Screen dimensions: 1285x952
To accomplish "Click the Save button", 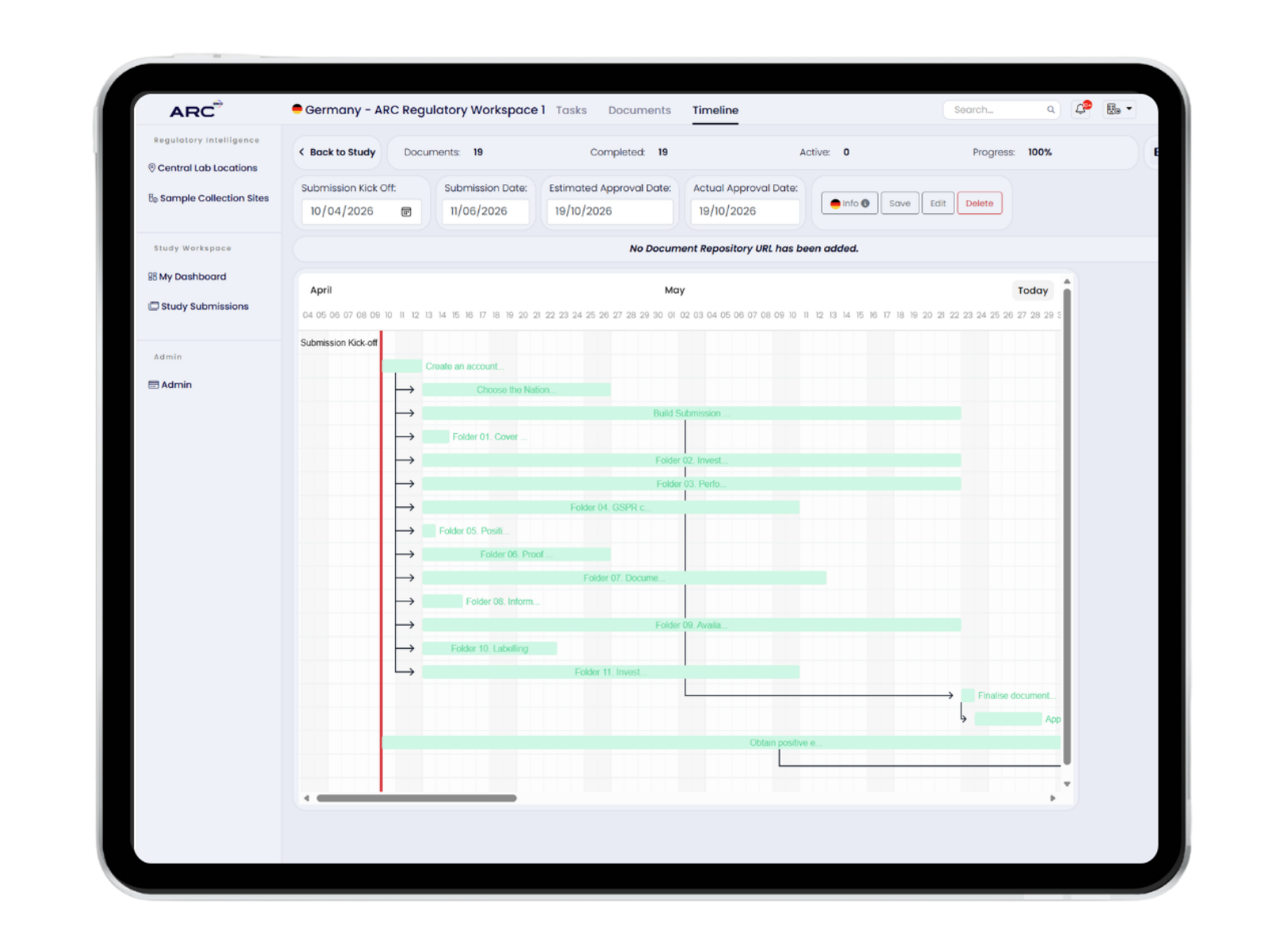I will pyautogui.click(x=899, y=204).
